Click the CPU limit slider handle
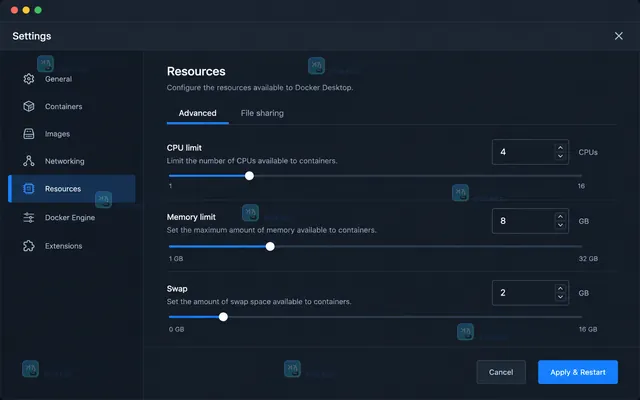640x400 pixels. click(x=249, y=176)
